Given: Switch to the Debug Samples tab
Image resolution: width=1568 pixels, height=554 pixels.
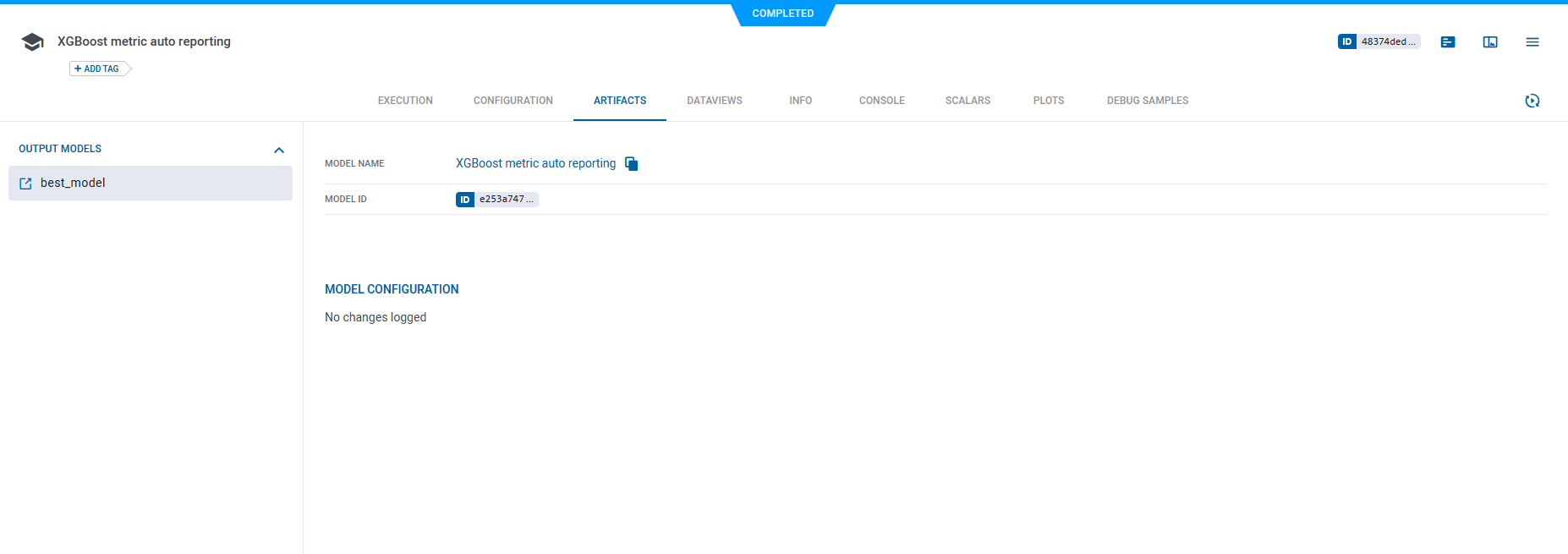Looking at the screenshot, I should pyautogui.click(x=1147, y=101).
